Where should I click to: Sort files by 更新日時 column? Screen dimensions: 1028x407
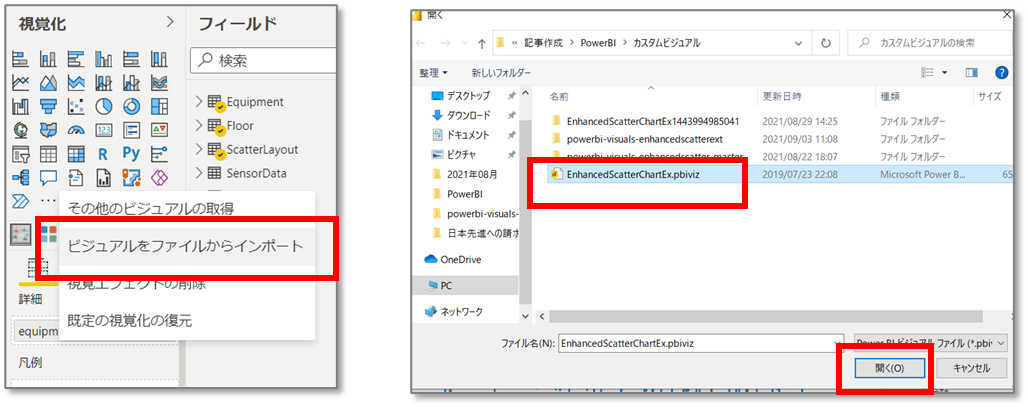782,97
